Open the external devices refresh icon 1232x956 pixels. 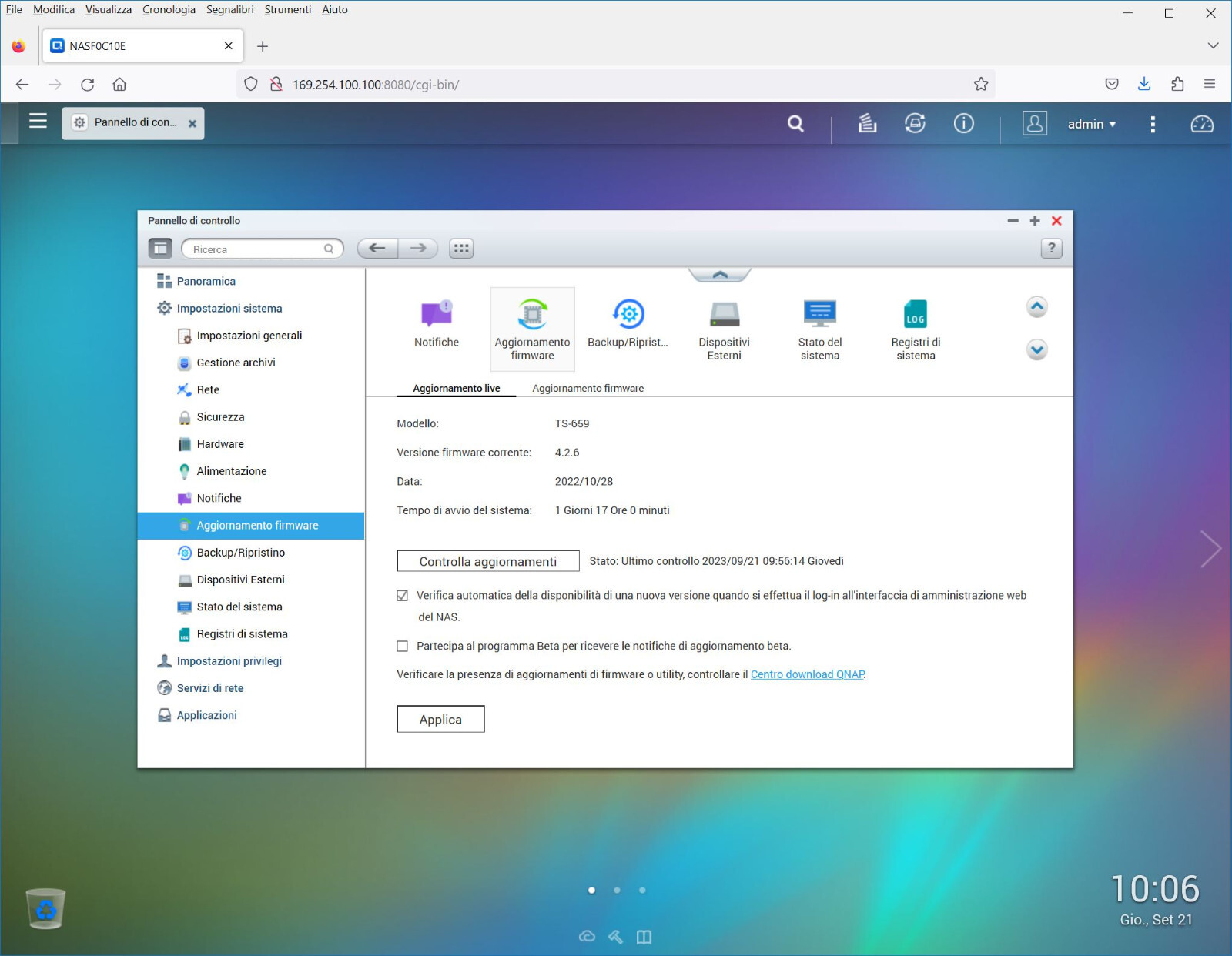pyautogui.click(x=915, y=123)
